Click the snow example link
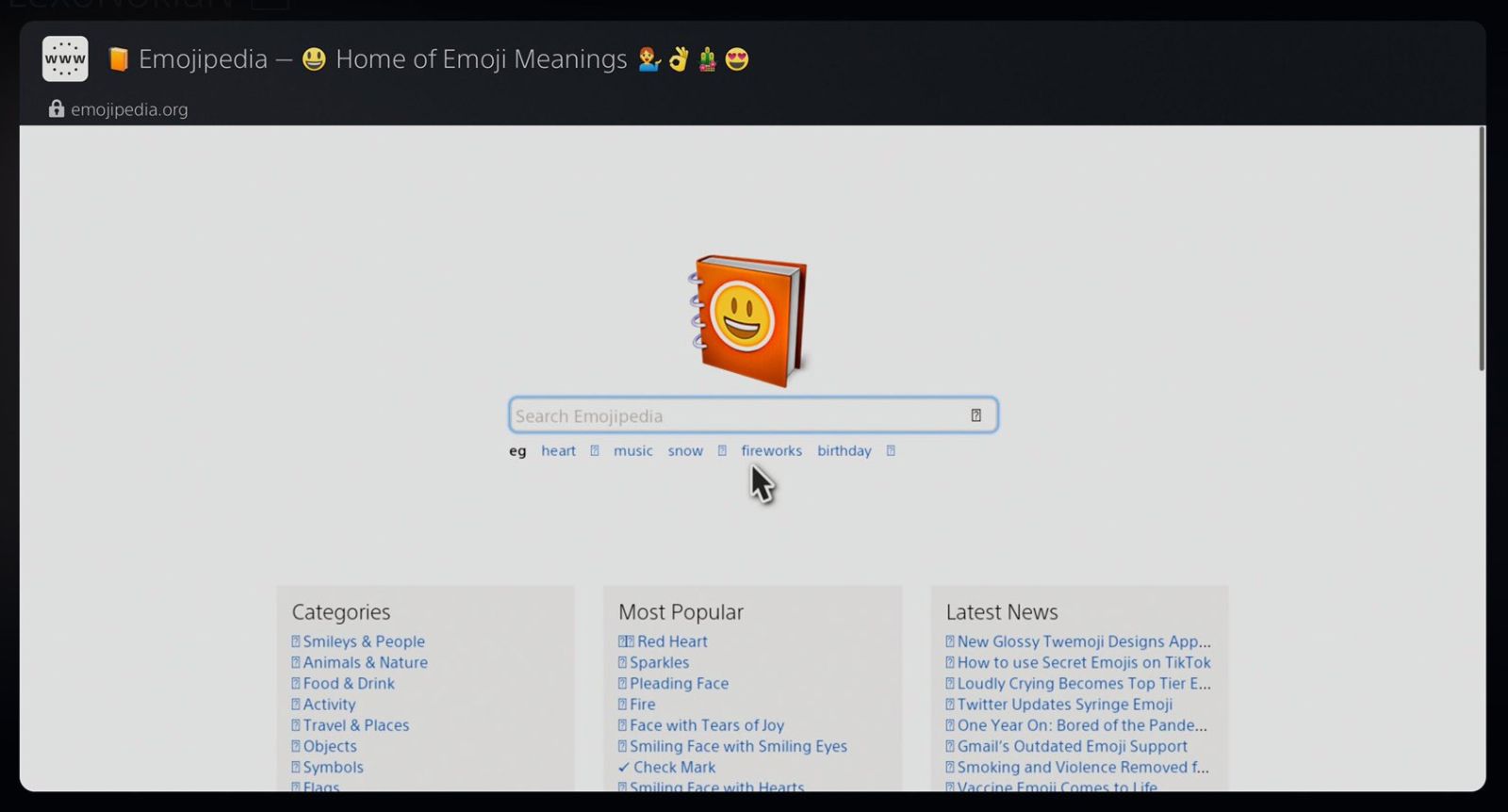Image resolution: width=1508 pixels, height=812 pixels. point(685,451)
